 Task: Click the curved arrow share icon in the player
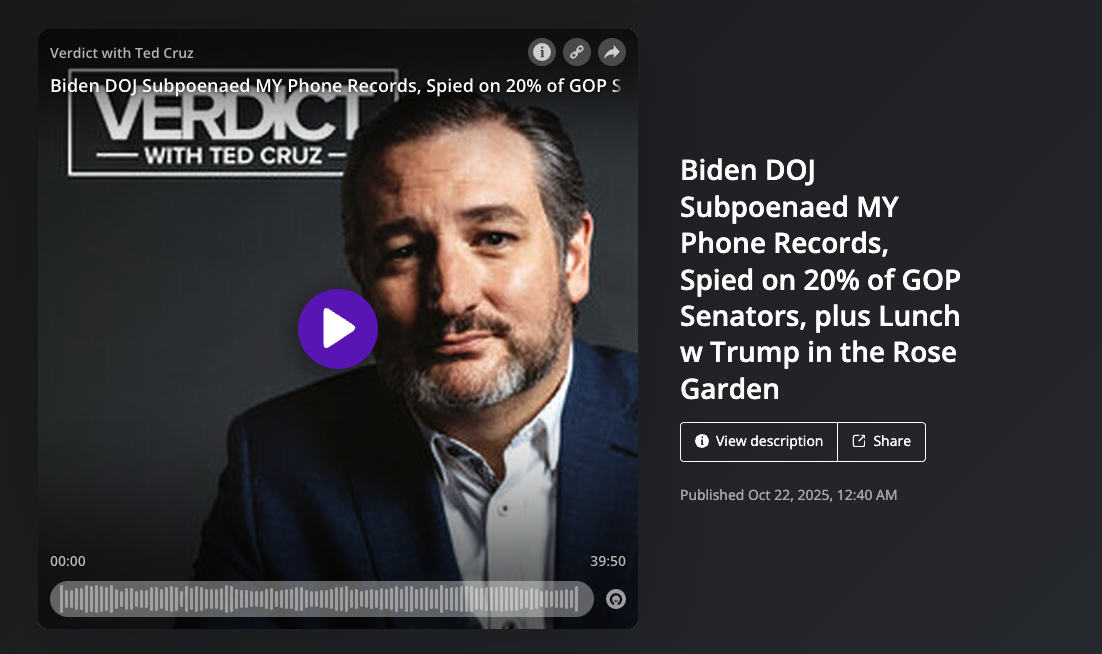click(612, 52)
